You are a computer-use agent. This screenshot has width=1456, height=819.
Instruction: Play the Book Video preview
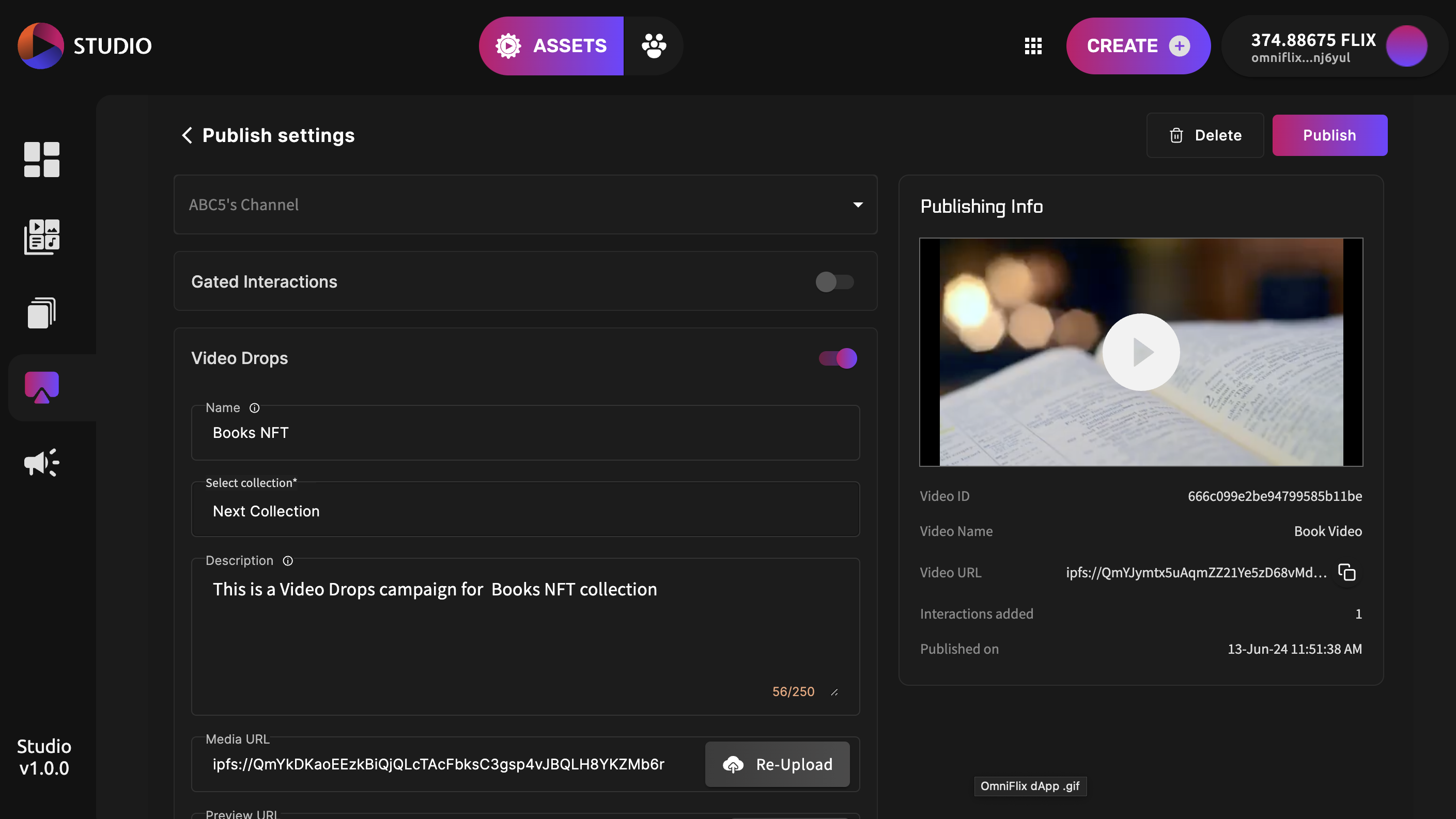1141,352
